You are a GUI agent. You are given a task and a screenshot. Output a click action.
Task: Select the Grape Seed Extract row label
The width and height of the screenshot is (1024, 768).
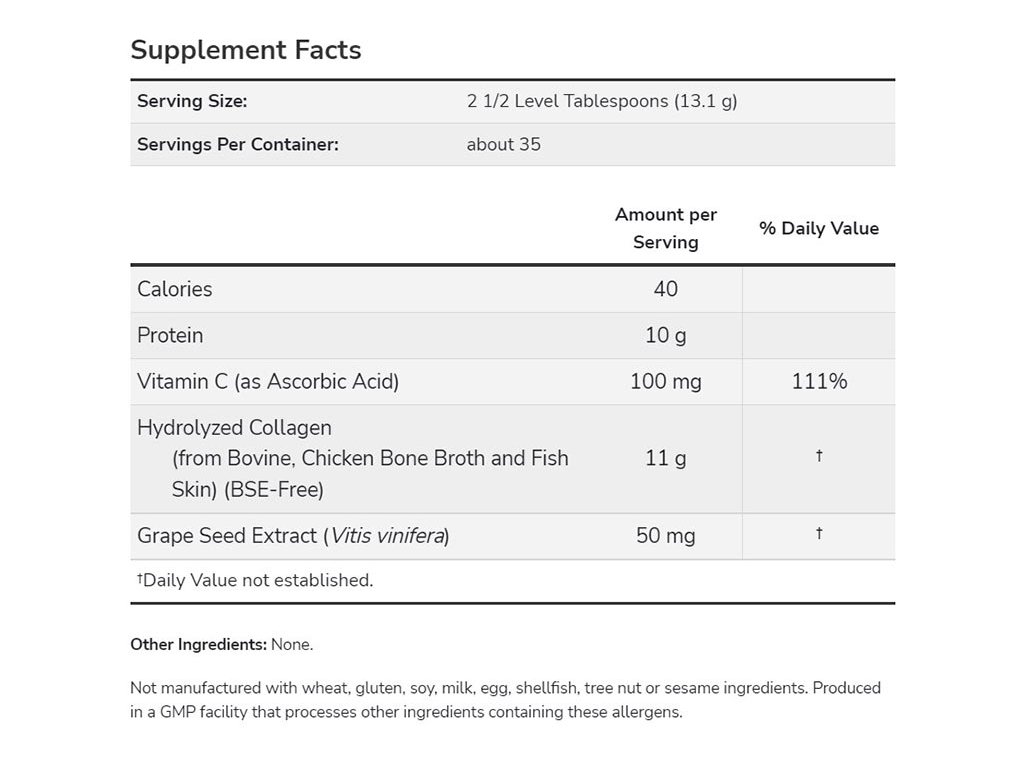tap(293, 536)
